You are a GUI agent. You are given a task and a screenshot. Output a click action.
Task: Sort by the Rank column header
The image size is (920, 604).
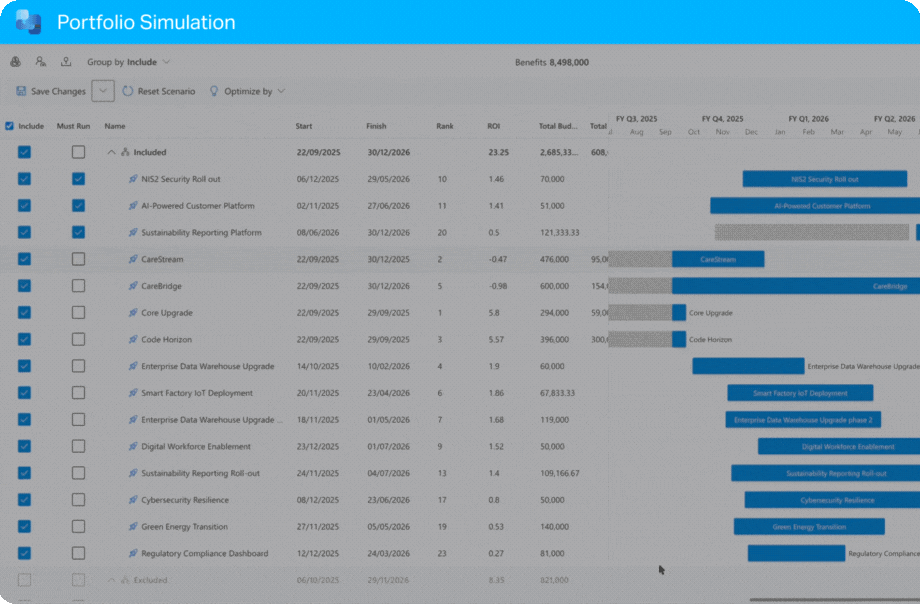pos(444,127)
